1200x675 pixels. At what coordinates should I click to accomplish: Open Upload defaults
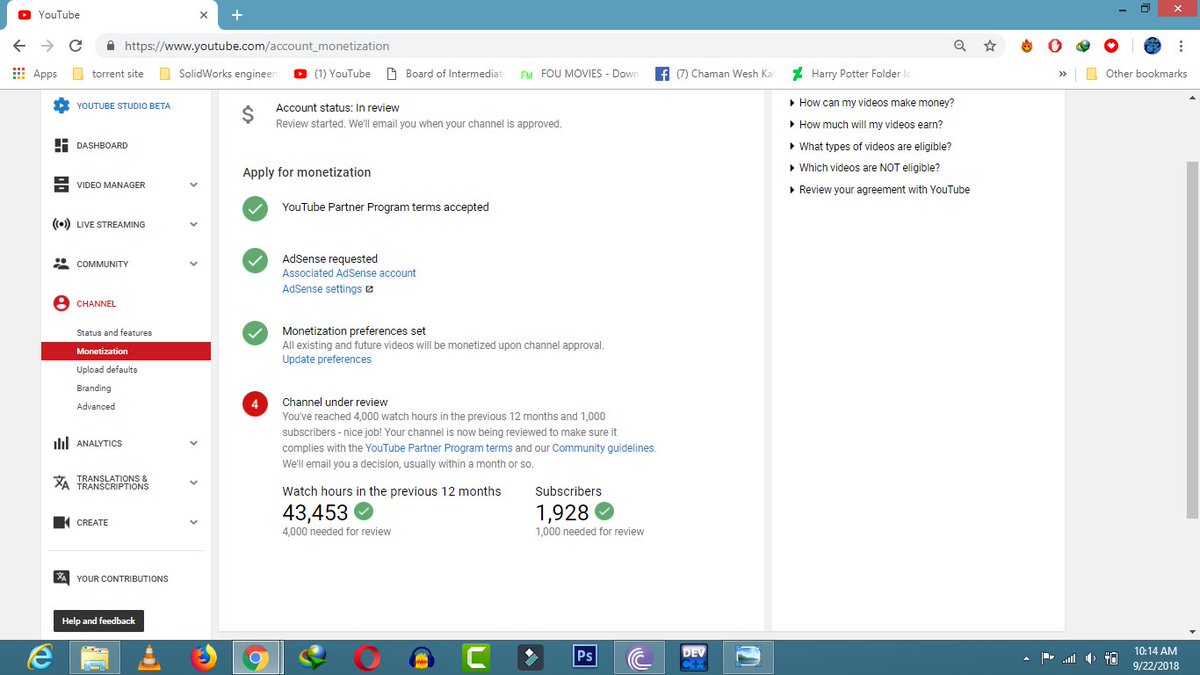tap(107, 370)
